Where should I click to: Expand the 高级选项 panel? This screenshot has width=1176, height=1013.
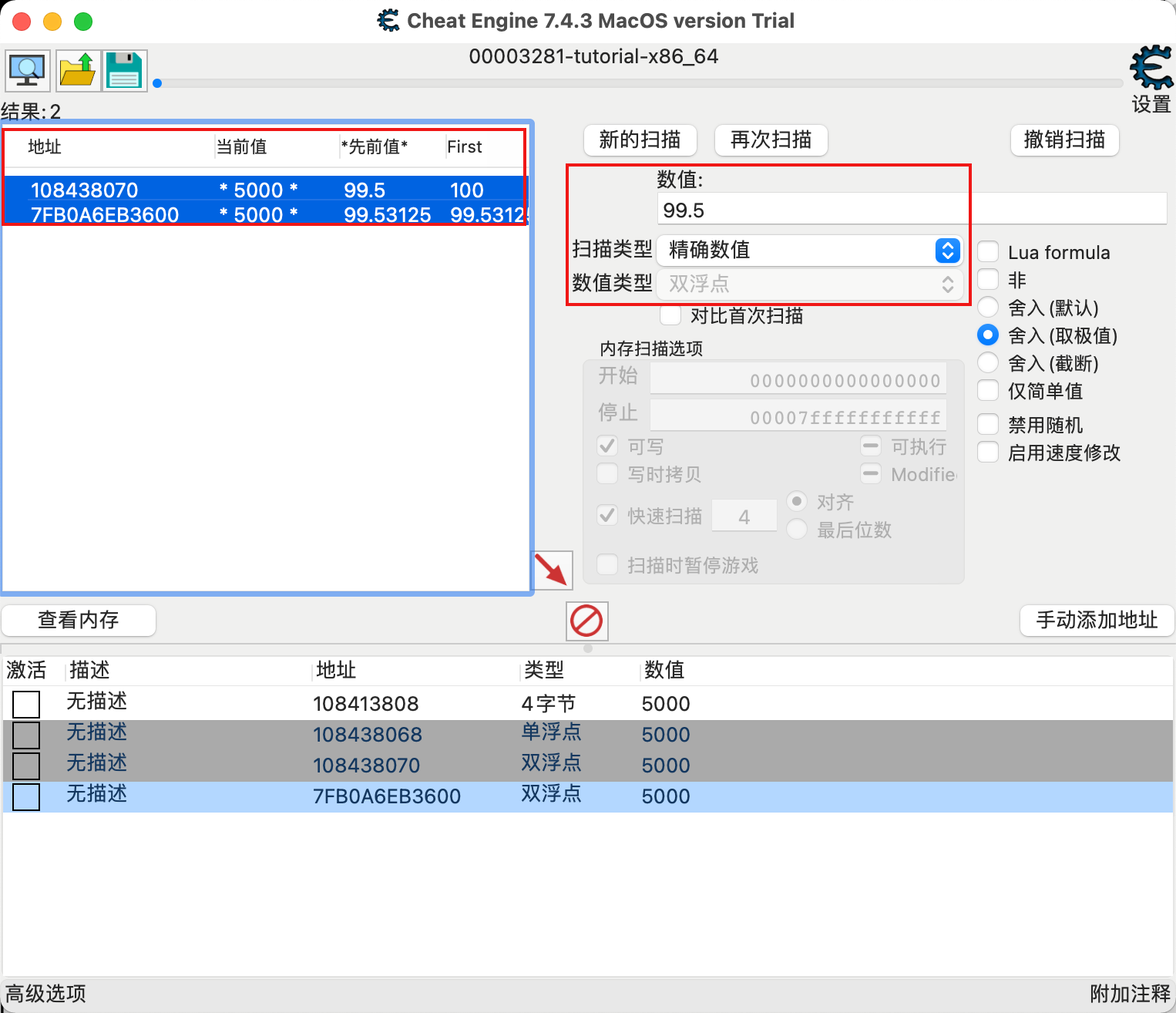pyautogui.click(x=44, y=994)
